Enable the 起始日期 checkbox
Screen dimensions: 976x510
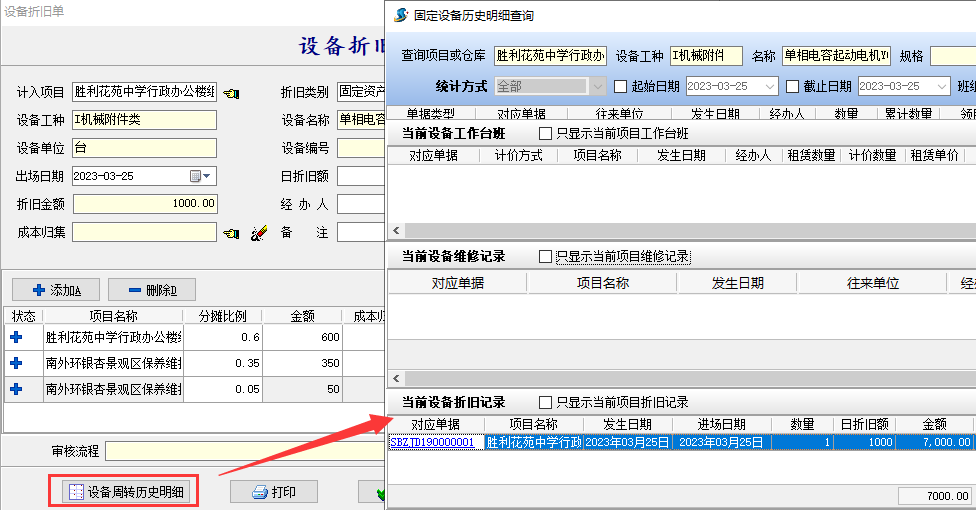coord(620,86)
